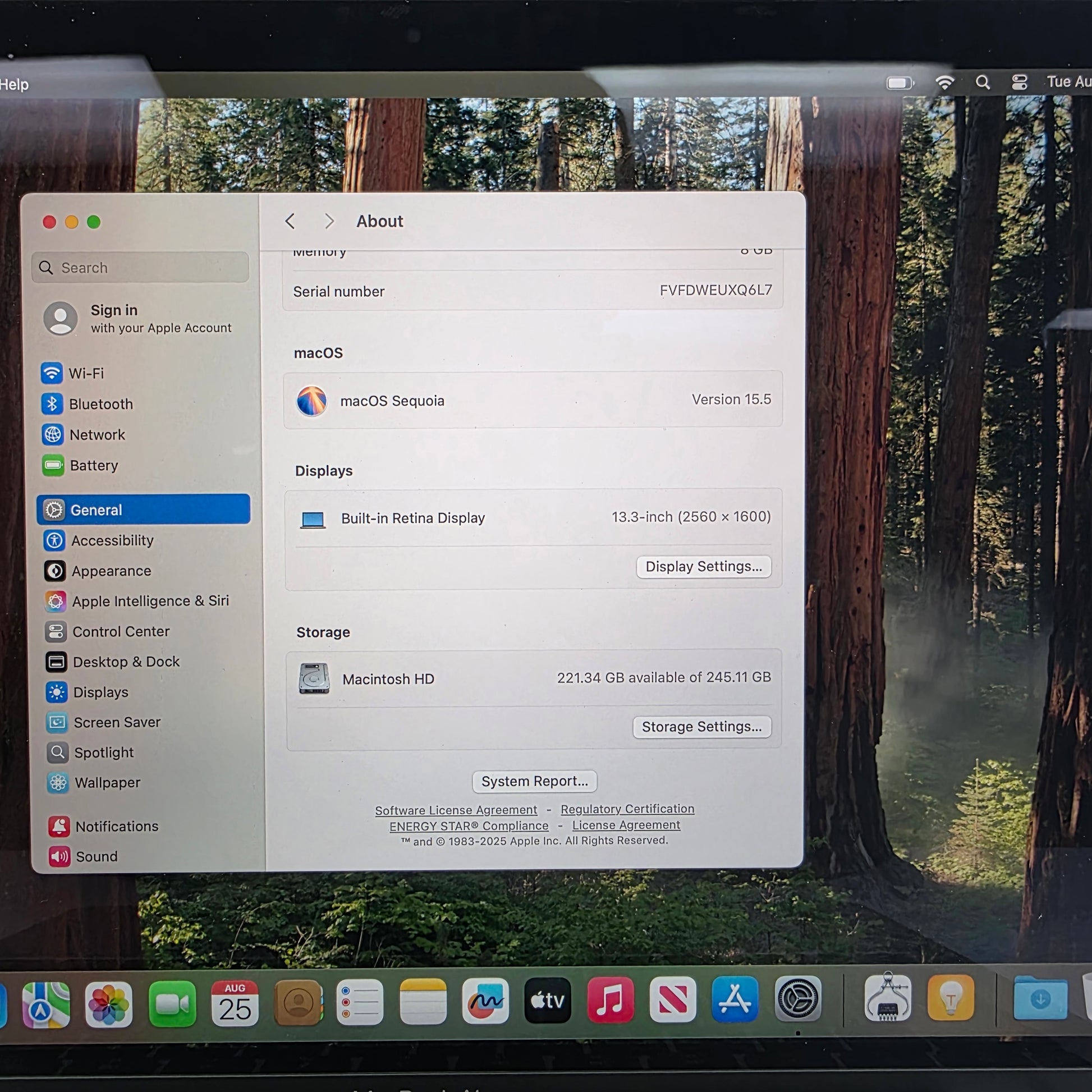Click the battery status icon
The image size is (1092, 1092).
[x=901, y=83]
